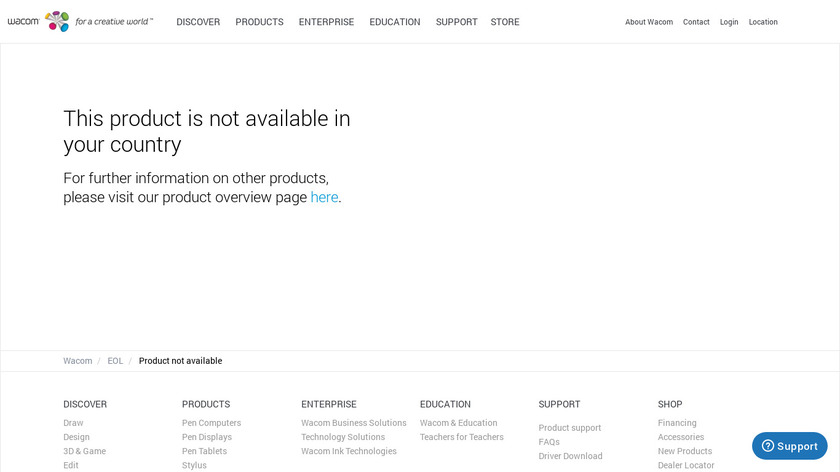
Task: Open Wacom Ink Technologies link
Action: pos(349,451)
